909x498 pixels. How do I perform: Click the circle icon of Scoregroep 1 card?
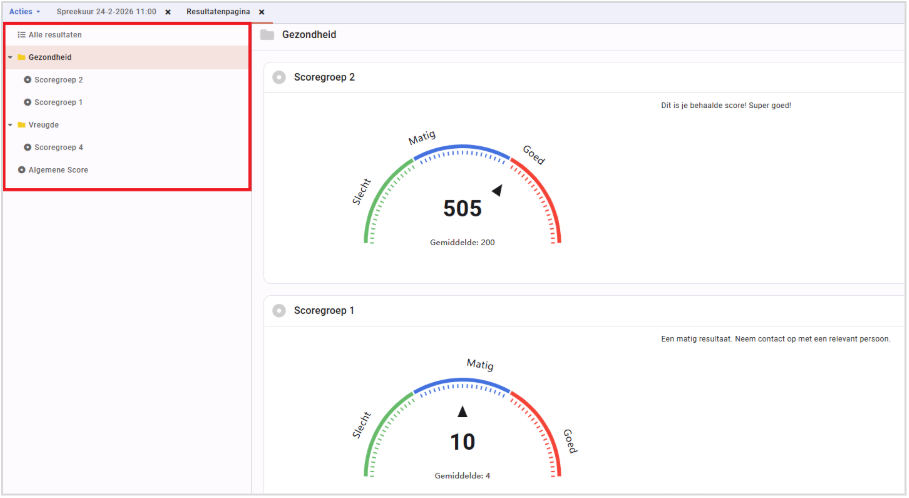tap(279, 311)
